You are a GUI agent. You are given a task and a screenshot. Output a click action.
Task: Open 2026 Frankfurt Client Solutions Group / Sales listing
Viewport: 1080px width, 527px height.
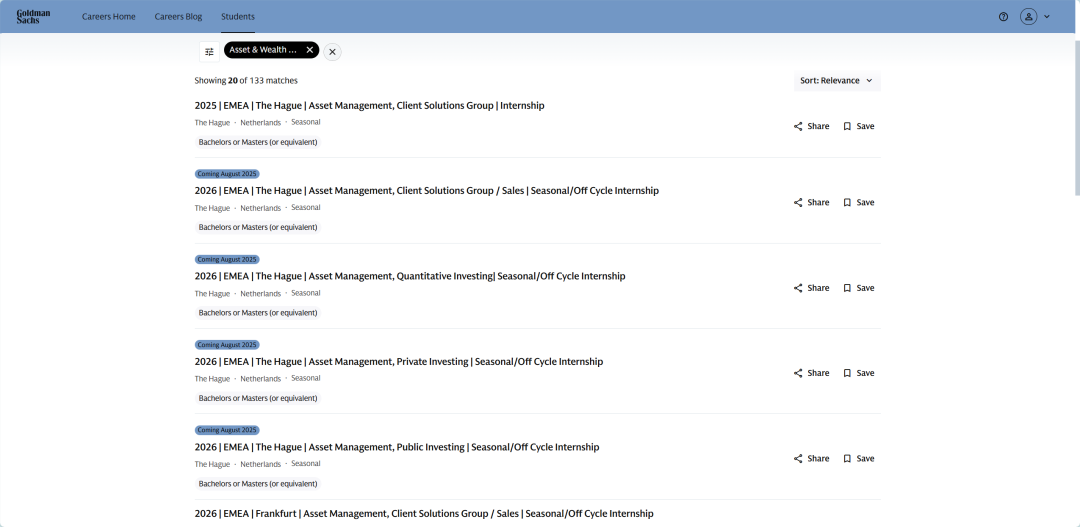(x=424, y=514)
